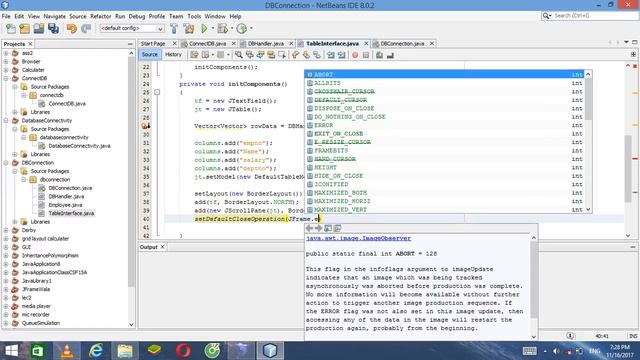Click the editor Find Selection magnifier icon

pos(238,55)
